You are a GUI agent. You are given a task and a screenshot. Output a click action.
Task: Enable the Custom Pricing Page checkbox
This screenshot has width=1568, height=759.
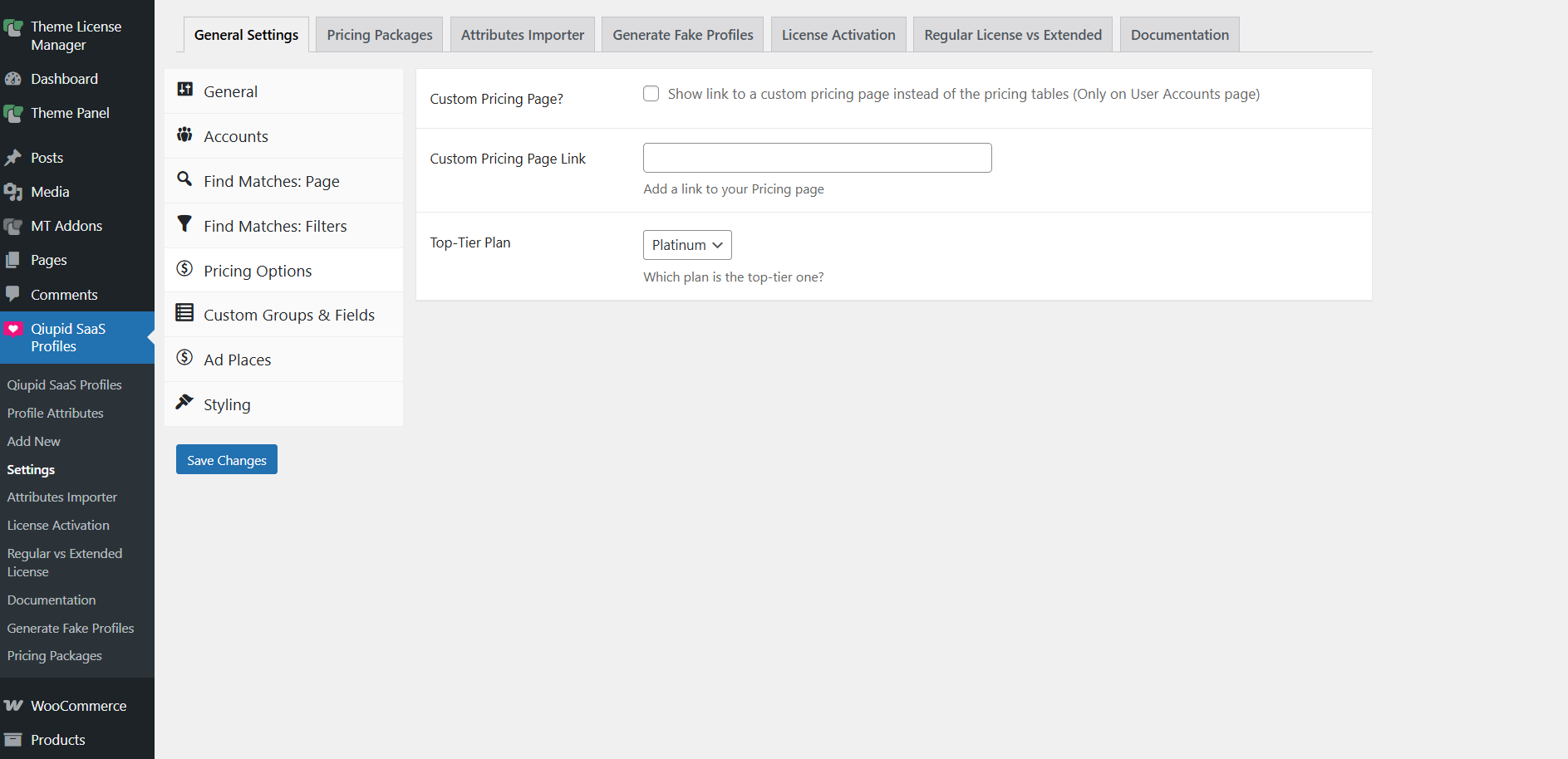tap(651, 93)
